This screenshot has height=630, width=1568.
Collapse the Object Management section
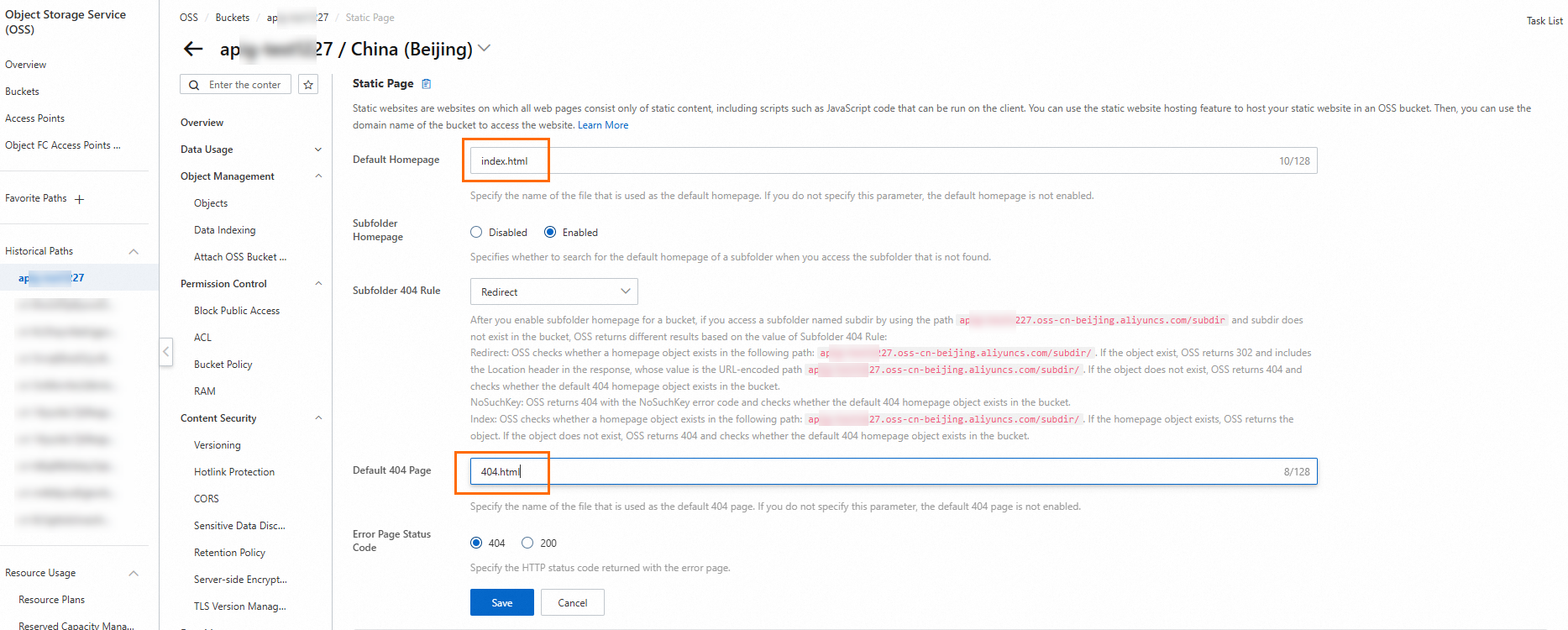(x=318, y=176)
